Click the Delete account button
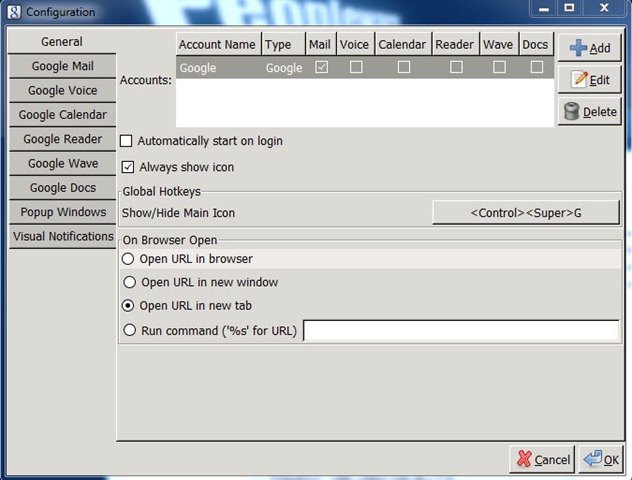 point(589,112)
